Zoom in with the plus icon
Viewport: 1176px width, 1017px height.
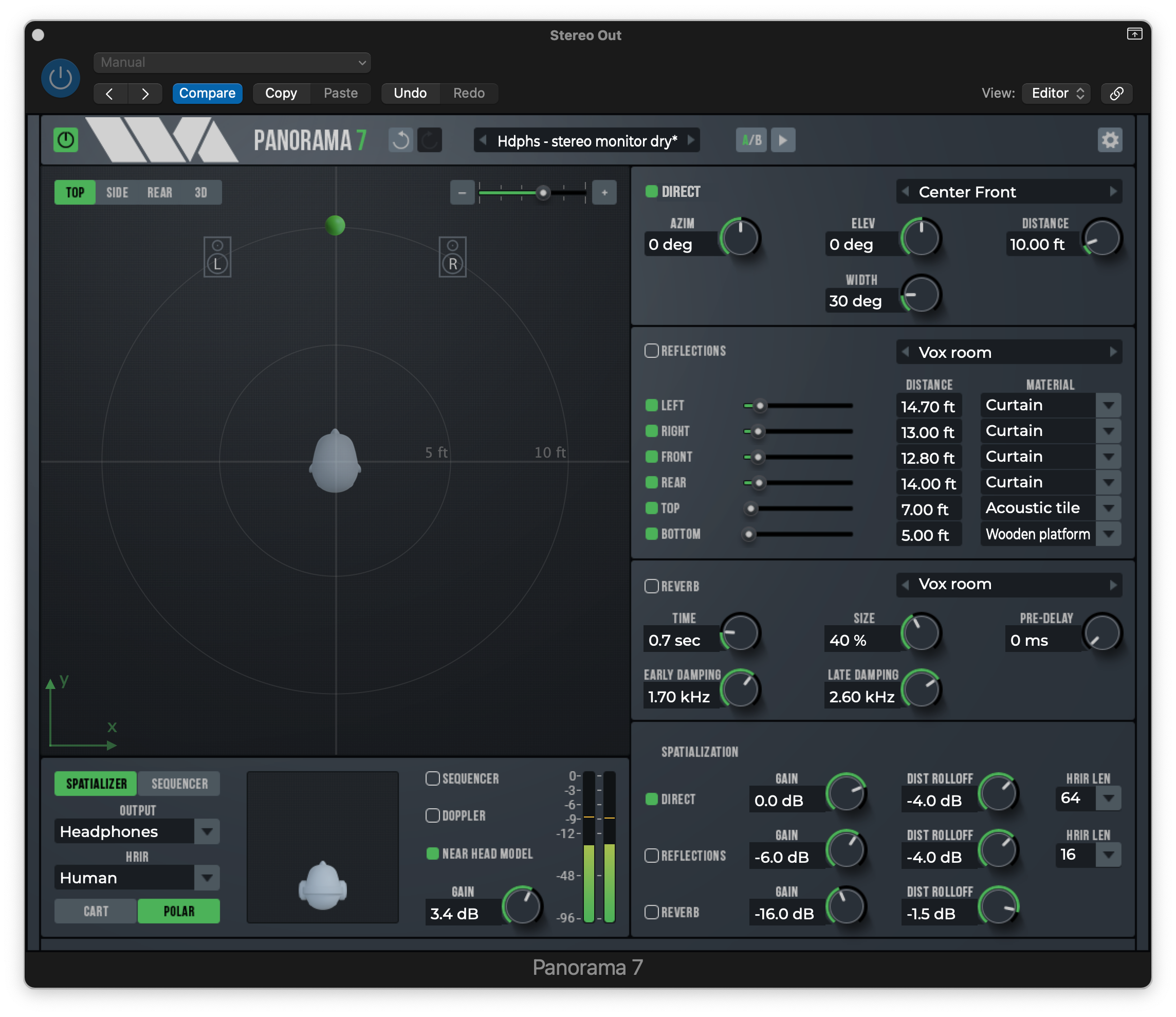click(x=604, y=193)
